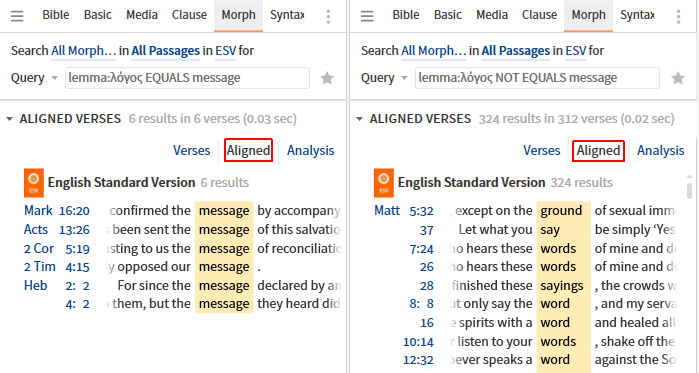Open the right Query type dropdown
The height and width of the screenshot is (373, 699).
coord(384,78)
